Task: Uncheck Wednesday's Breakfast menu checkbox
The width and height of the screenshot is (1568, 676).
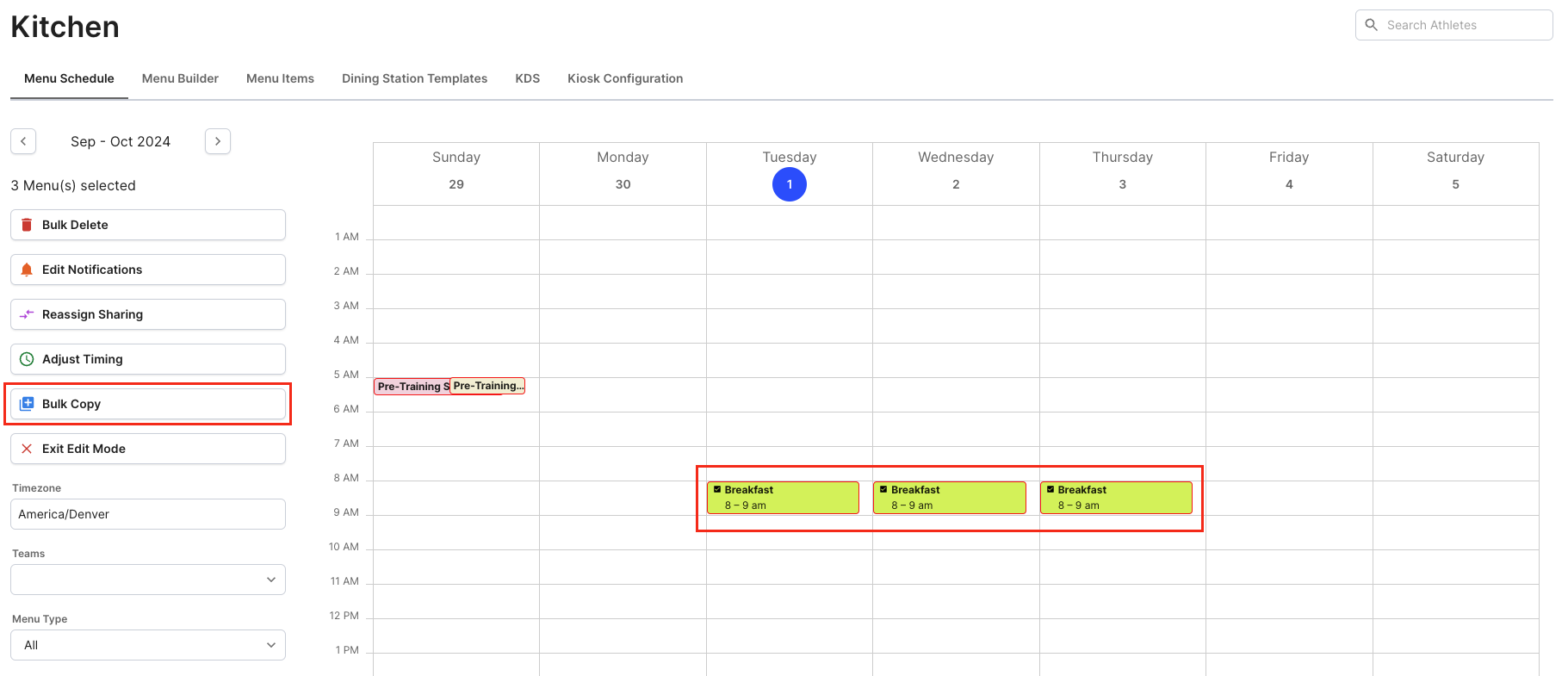Action: tap(883, 489)
